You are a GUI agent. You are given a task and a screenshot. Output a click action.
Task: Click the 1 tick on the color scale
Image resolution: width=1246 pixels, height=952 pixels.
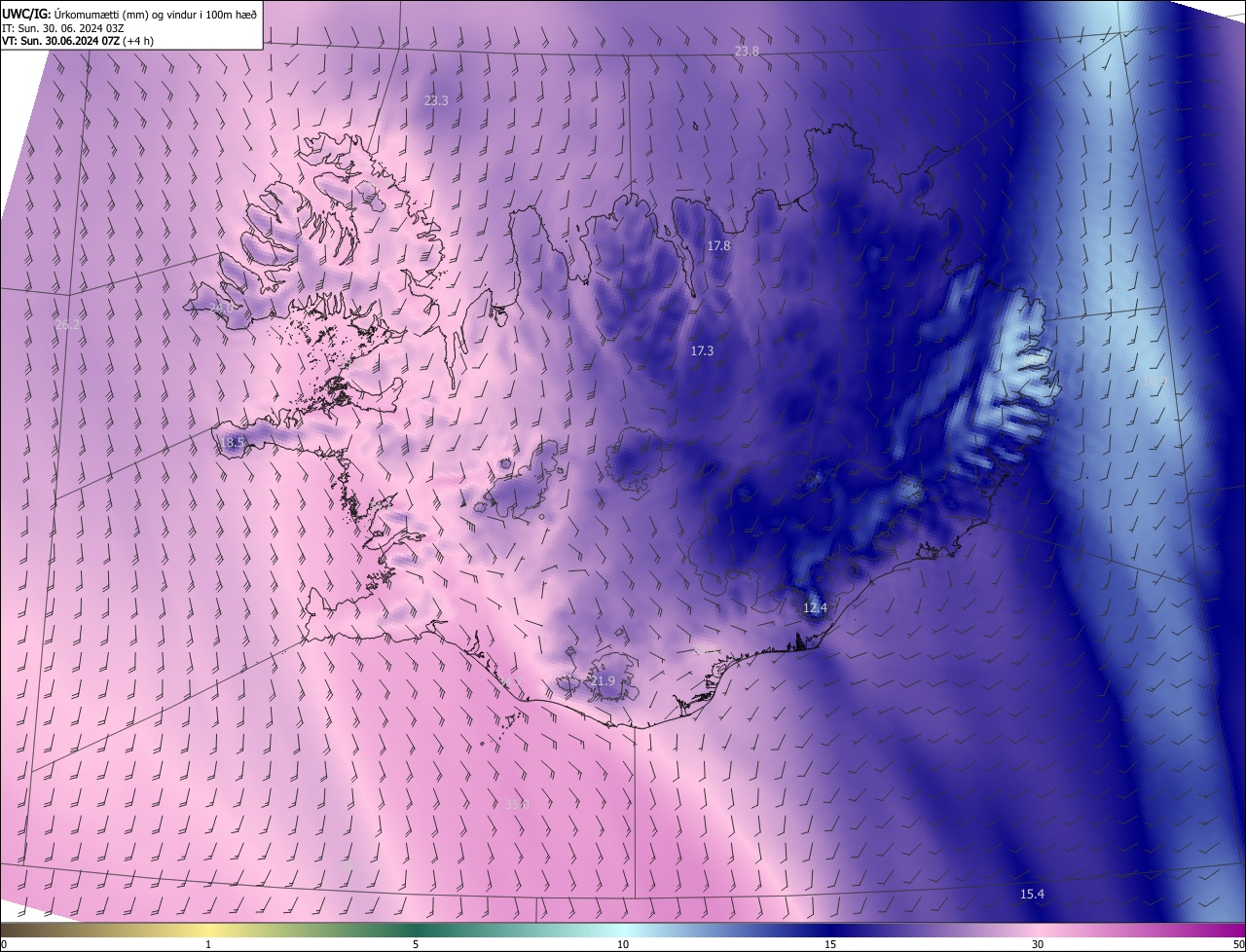pyautogui.click(x=208, y=944)
